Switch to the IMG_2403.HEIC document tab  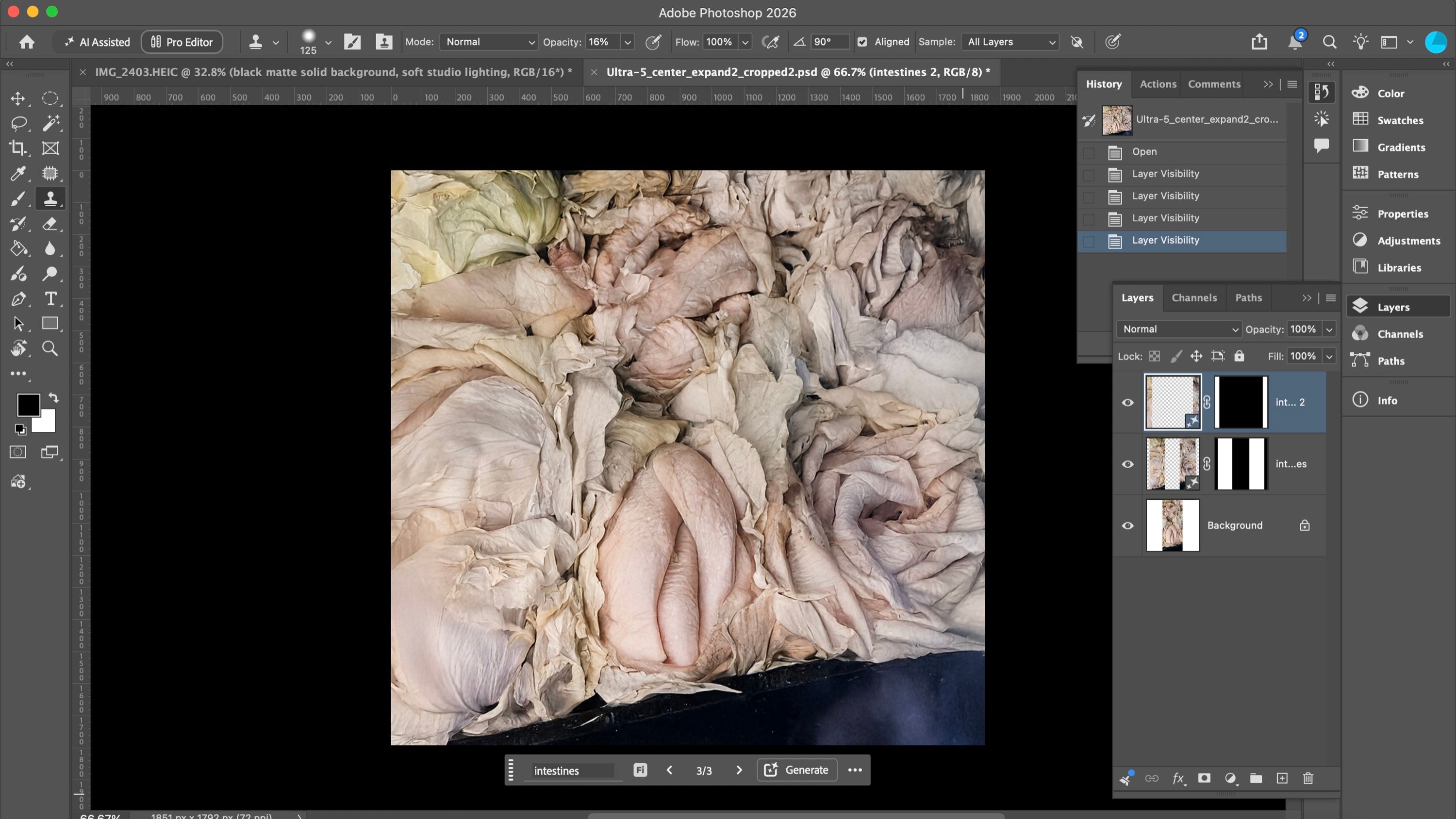point(333,72)
